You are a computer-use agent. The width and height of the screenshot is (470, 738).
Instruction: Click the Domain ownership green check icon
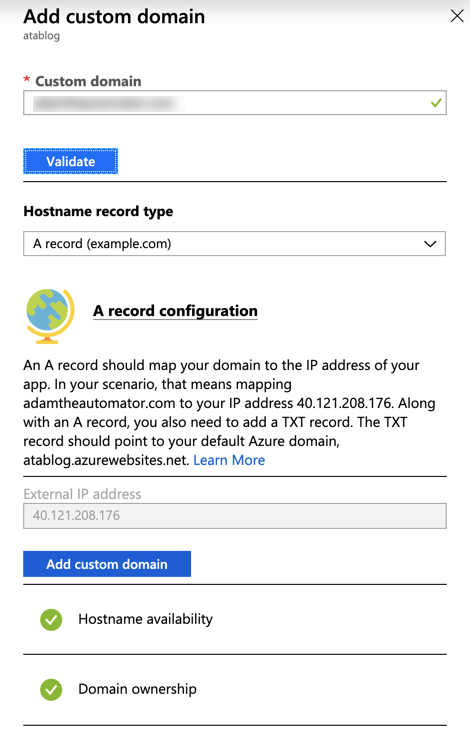pyautogui.click(x=51, y=690)
